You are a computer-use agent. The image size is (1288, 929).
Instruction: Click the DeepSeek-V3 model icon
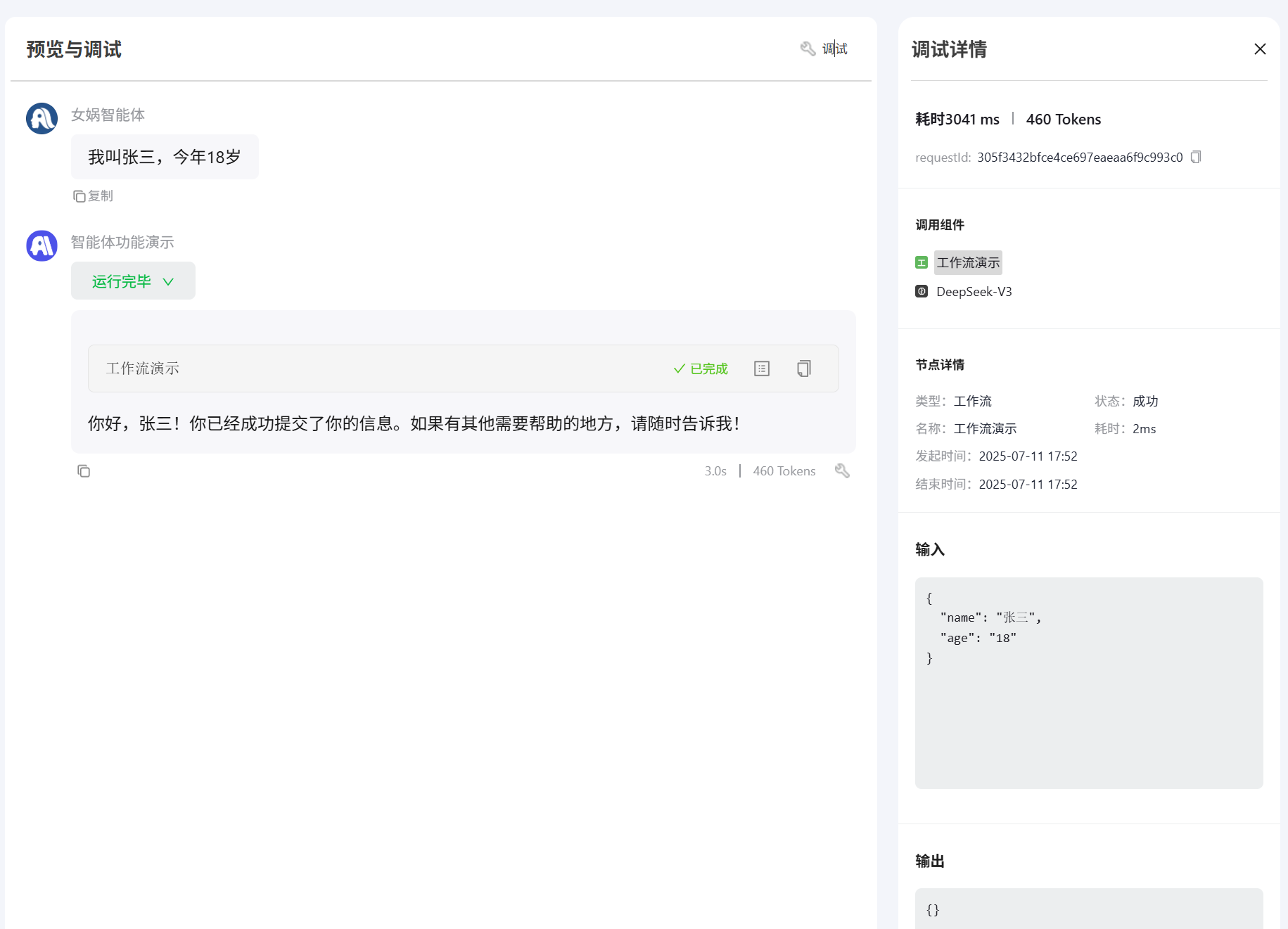(922, 291)
